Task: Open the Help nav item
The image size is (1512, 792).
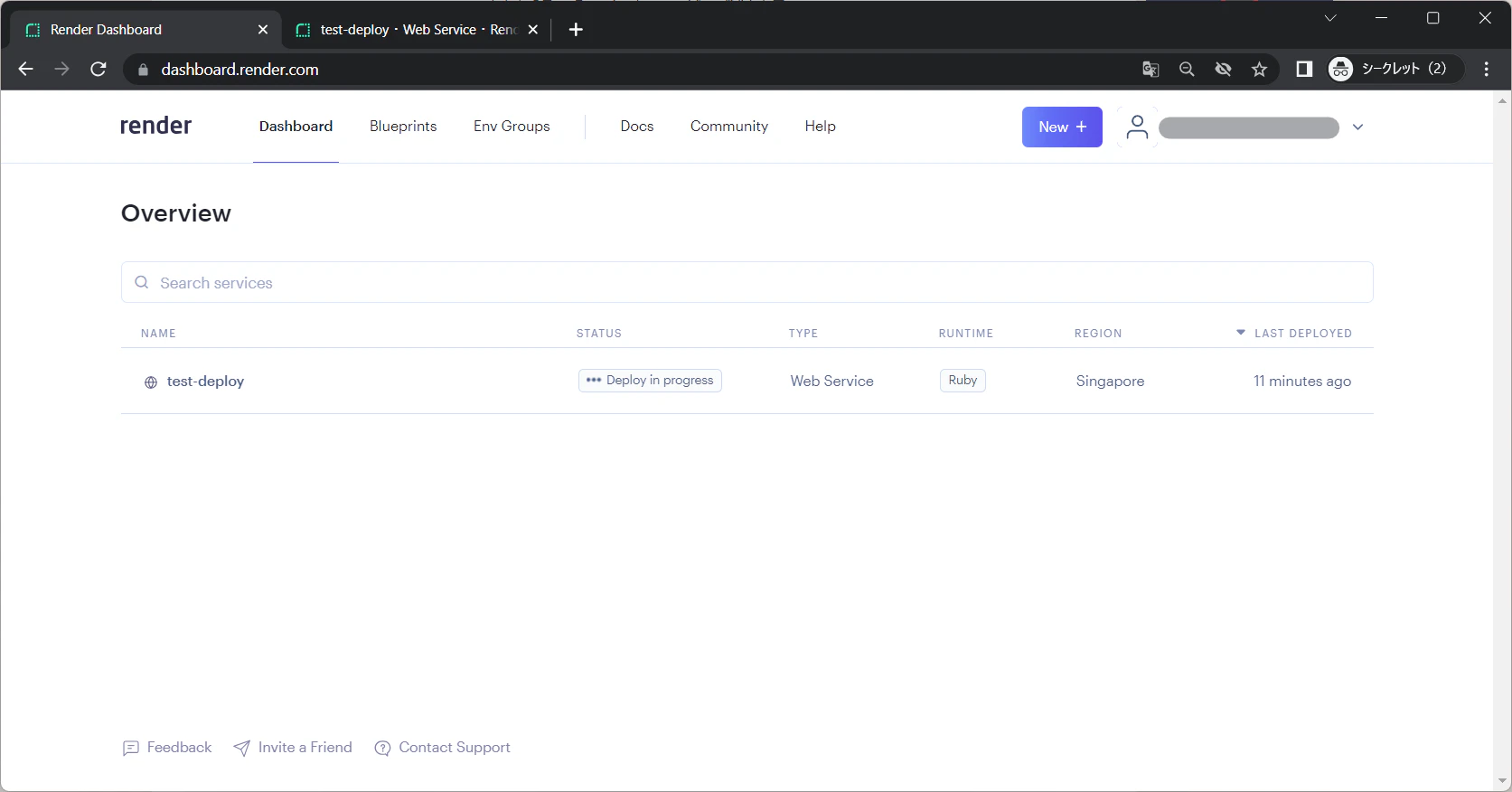Action: (x=821, y=127)
